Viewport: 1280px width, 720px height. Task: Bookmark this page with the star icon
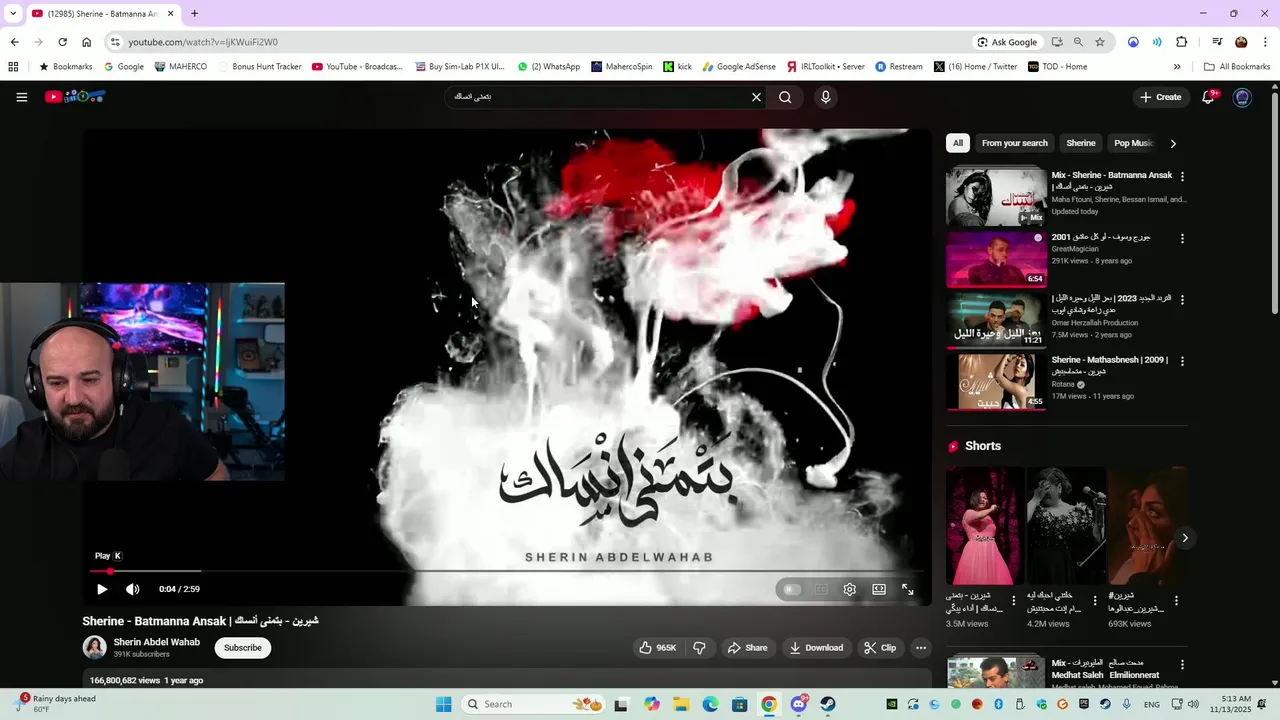1100,42
